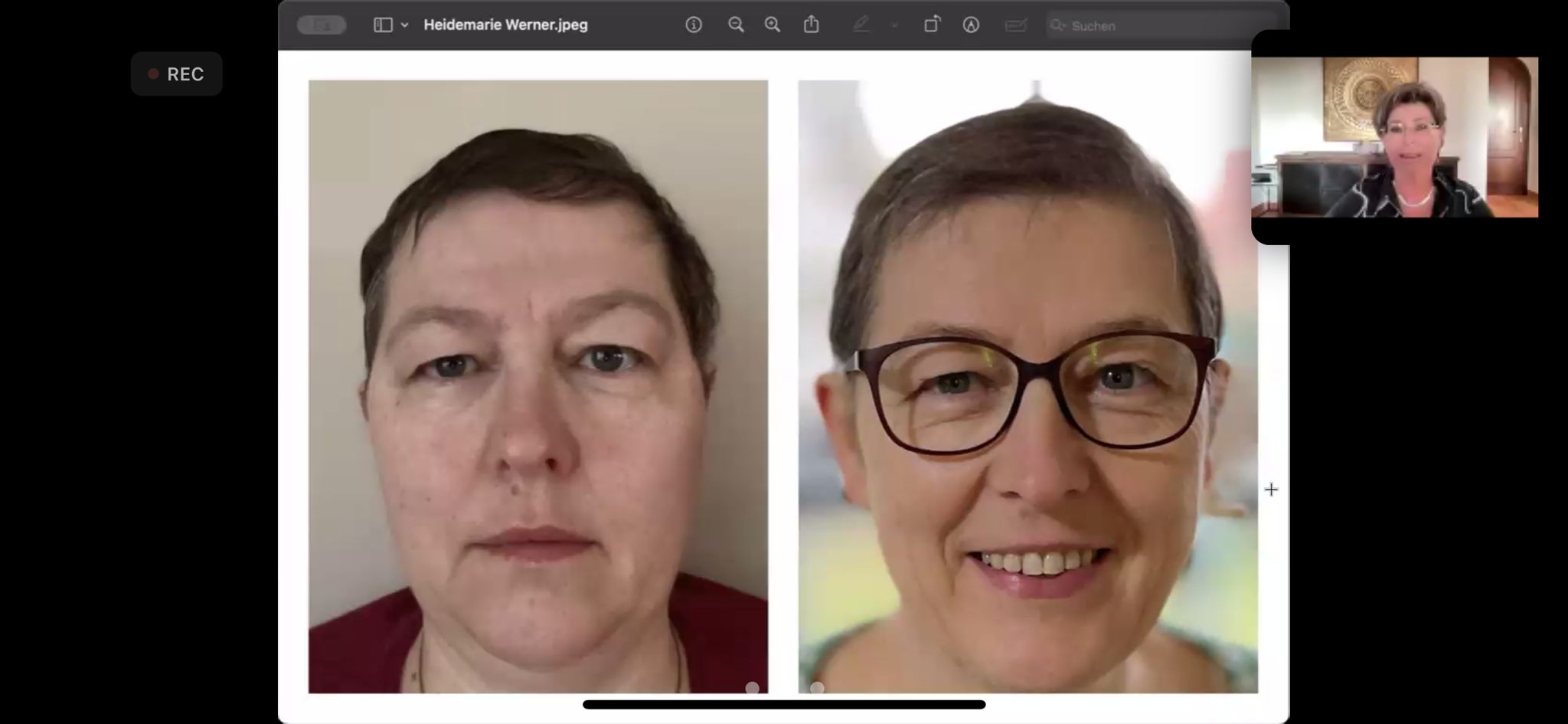Click the right portrait photo with glasses

[1027, 386]
